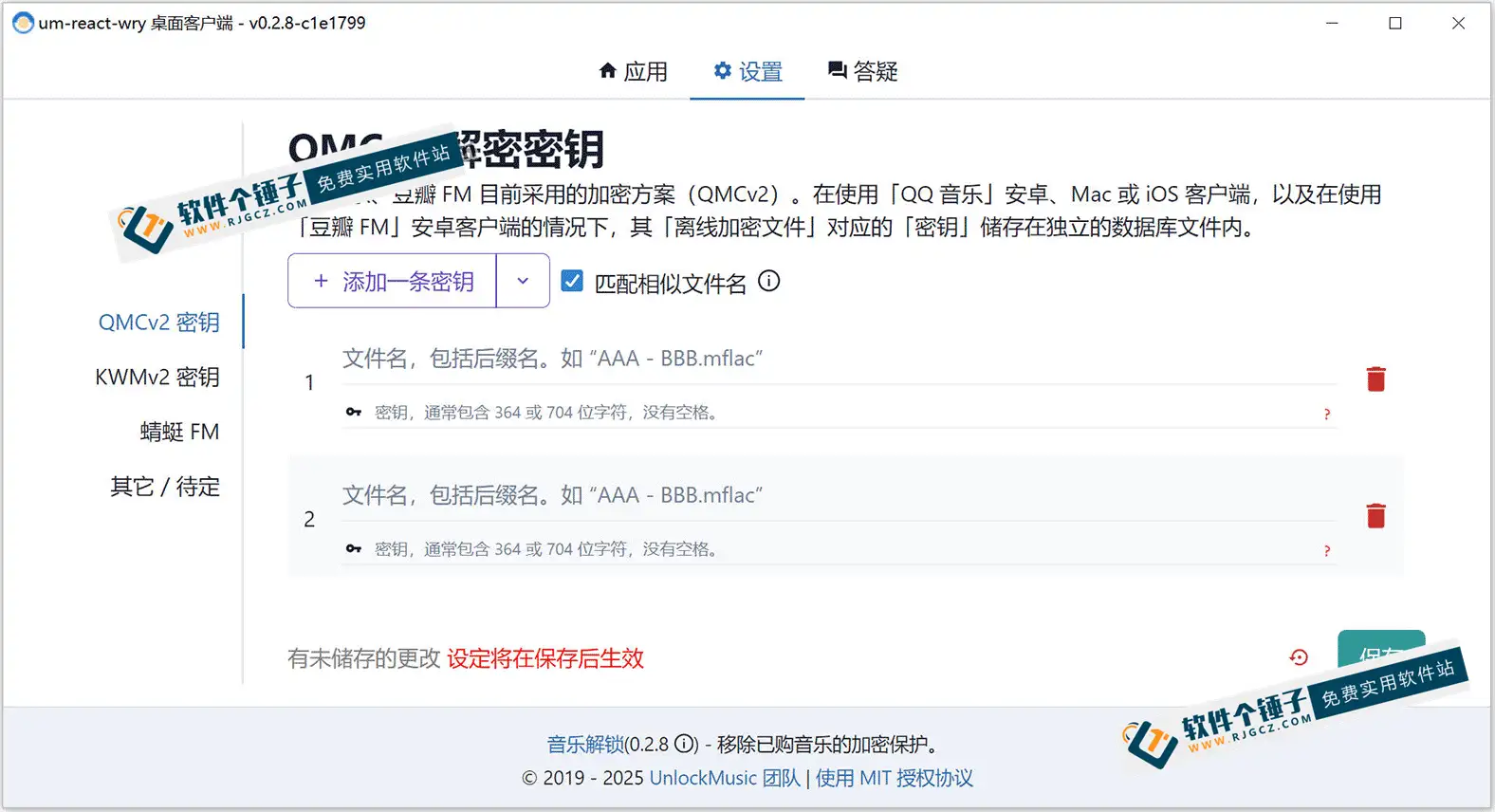1495x812 pixels.
Task: Click the app icon in title bar
Action: tap(22, 23)
